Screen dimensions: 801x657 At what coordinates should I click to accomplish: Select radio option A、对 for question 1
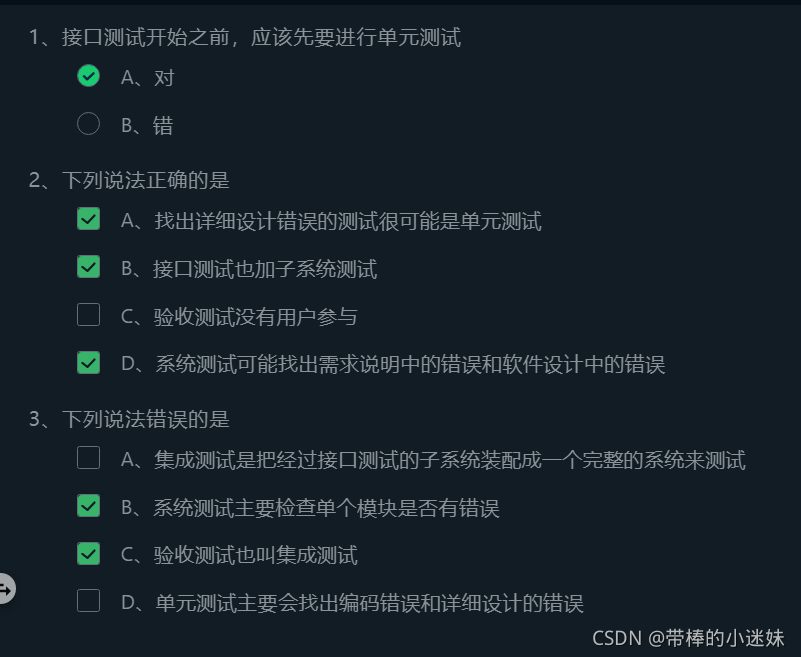click(88, 76)
